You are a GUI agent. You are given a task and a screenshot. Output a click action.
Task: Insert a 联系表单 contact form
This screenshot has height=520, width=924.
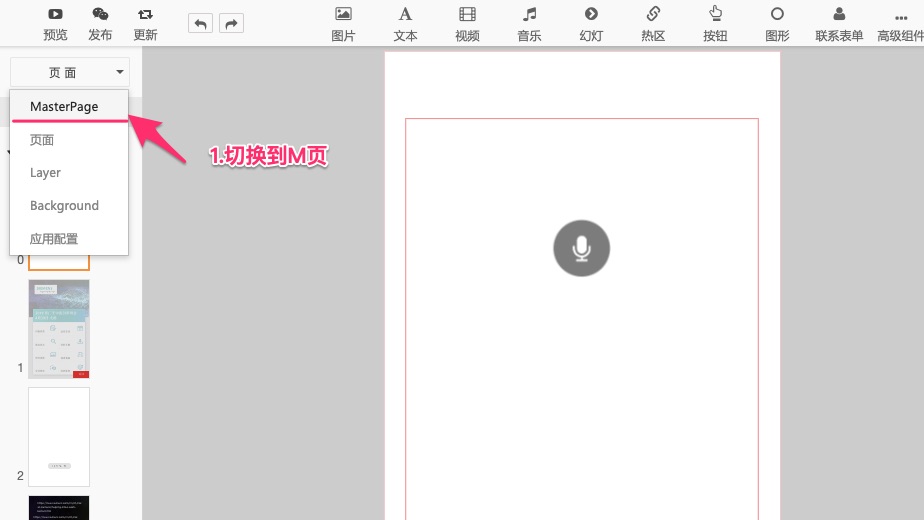[x=839, y=15]
